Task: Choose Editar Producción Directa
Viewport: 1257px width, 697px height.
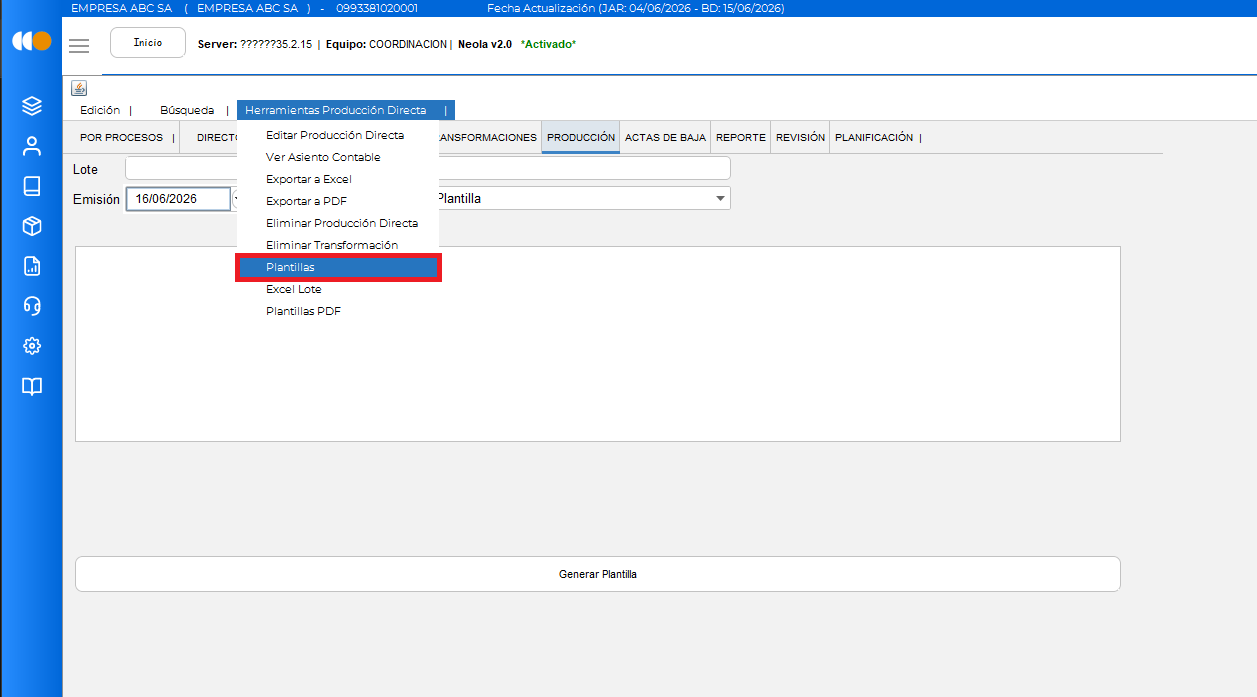Action: coord(337,135)
